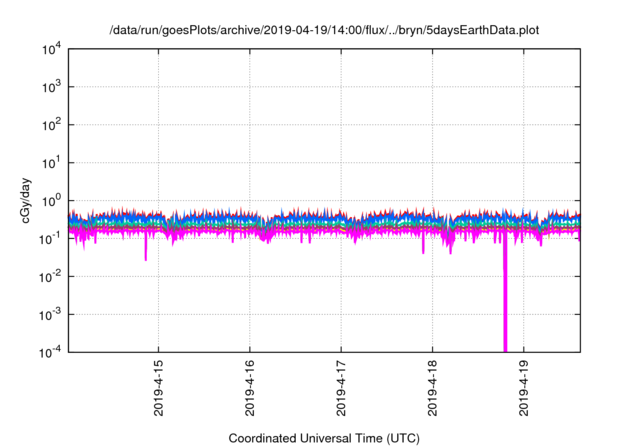Click the 10^-3 y-axis tick label
The image size is (640, 448).
point(51,315)
